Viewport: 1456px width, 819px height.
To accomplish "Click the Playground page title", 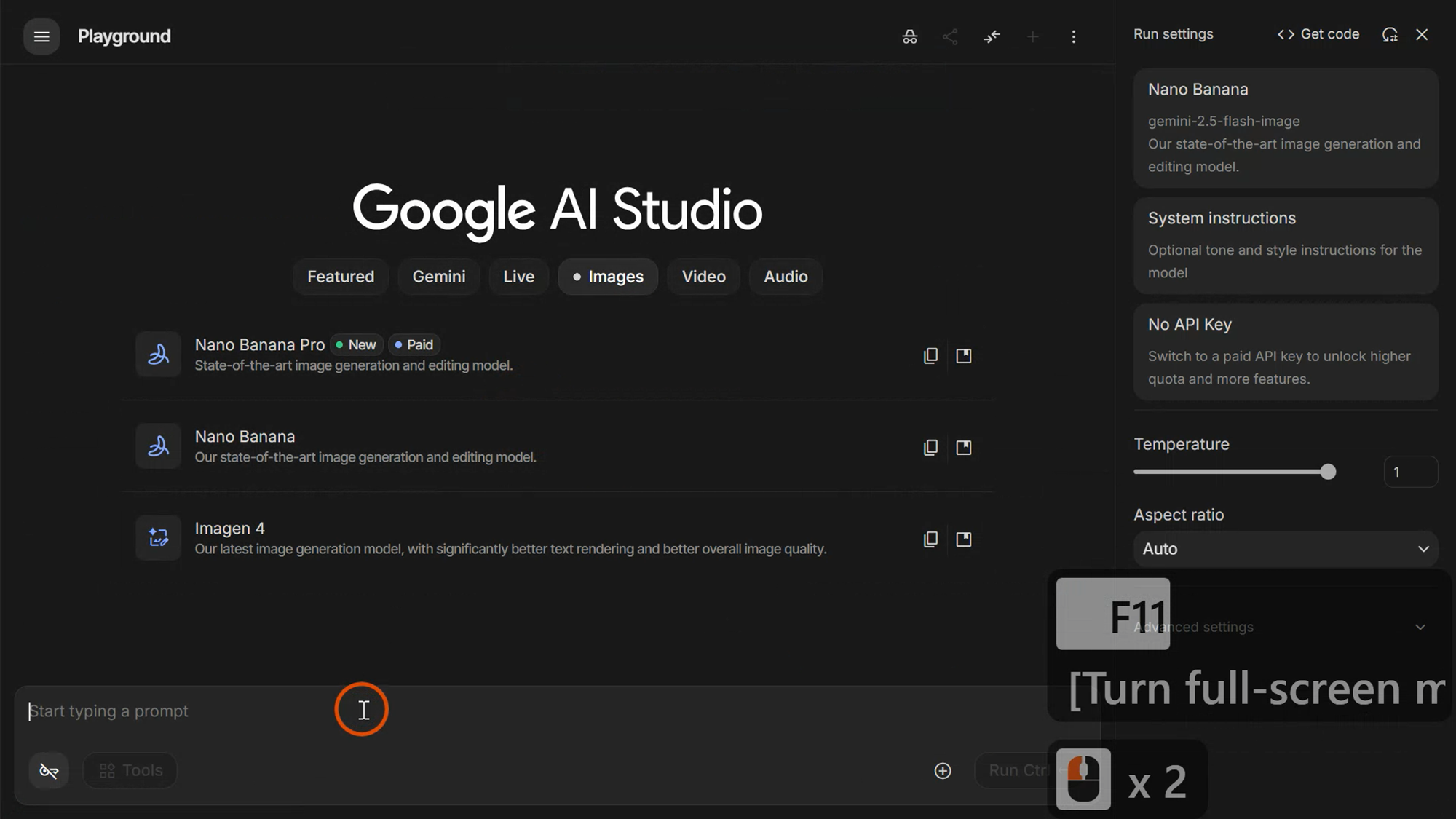I will click(124, 36).
